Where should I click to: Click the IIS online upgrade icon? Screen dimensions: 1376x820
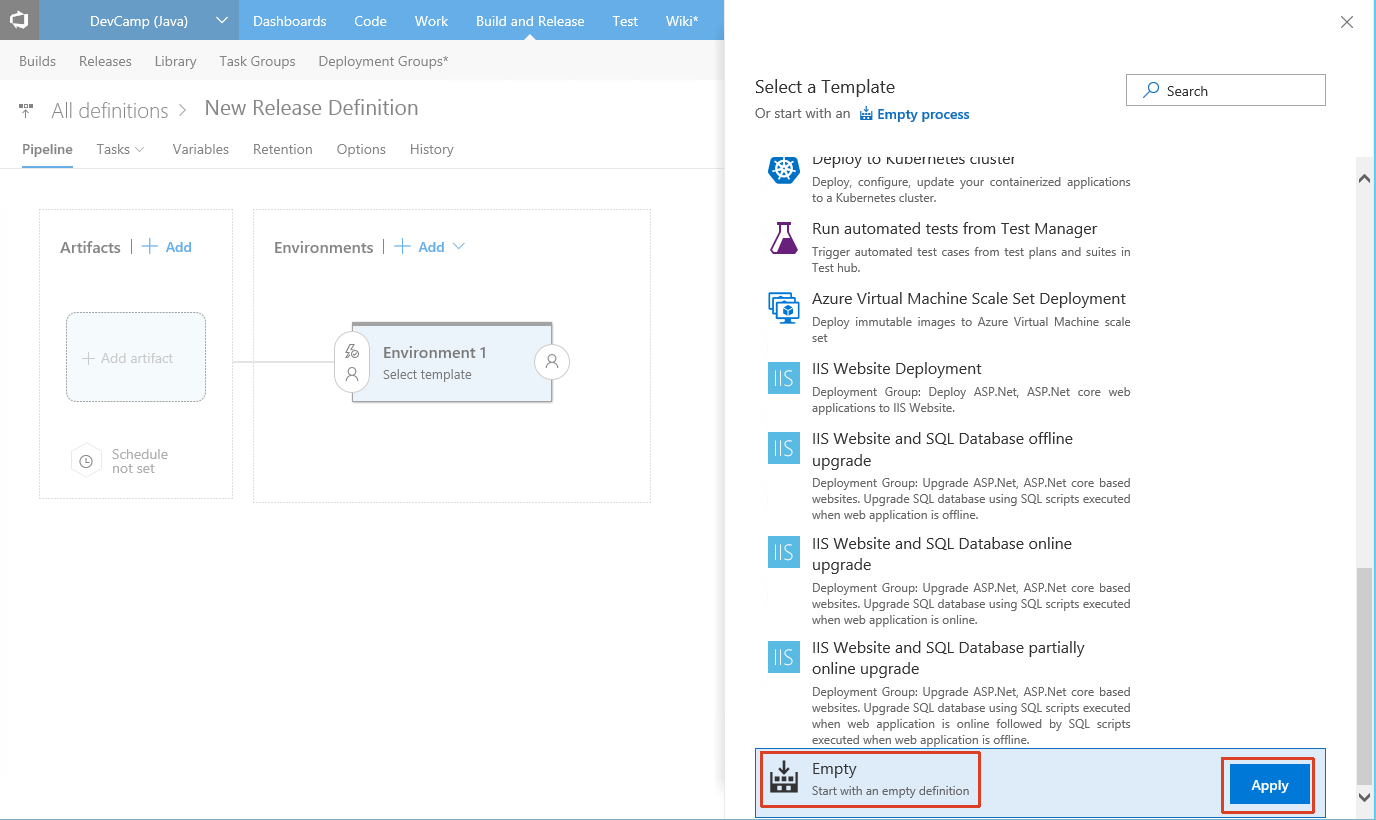point(784,552)
